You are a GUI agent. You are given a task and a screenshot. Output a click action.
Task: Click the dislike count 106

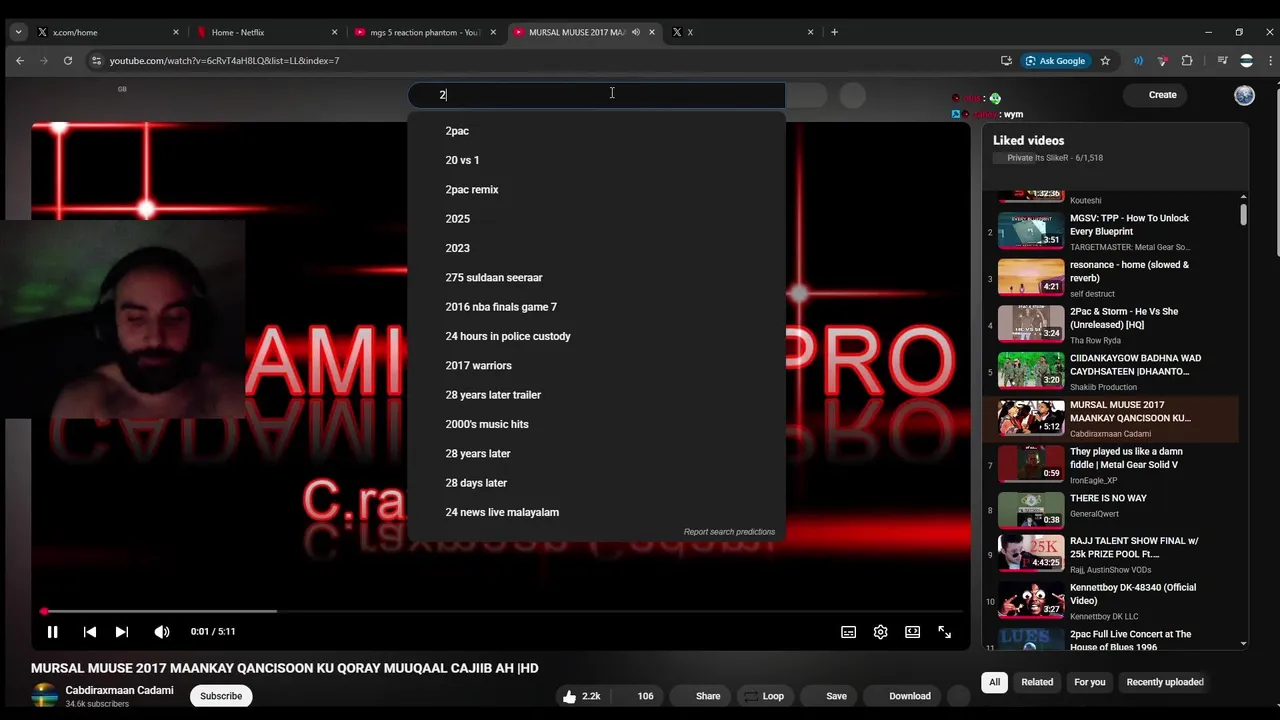645,696
